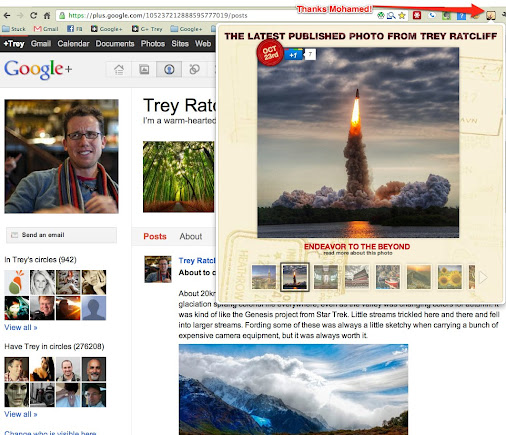Expand View all under Have Trey in circles

(x=21, y=414)
